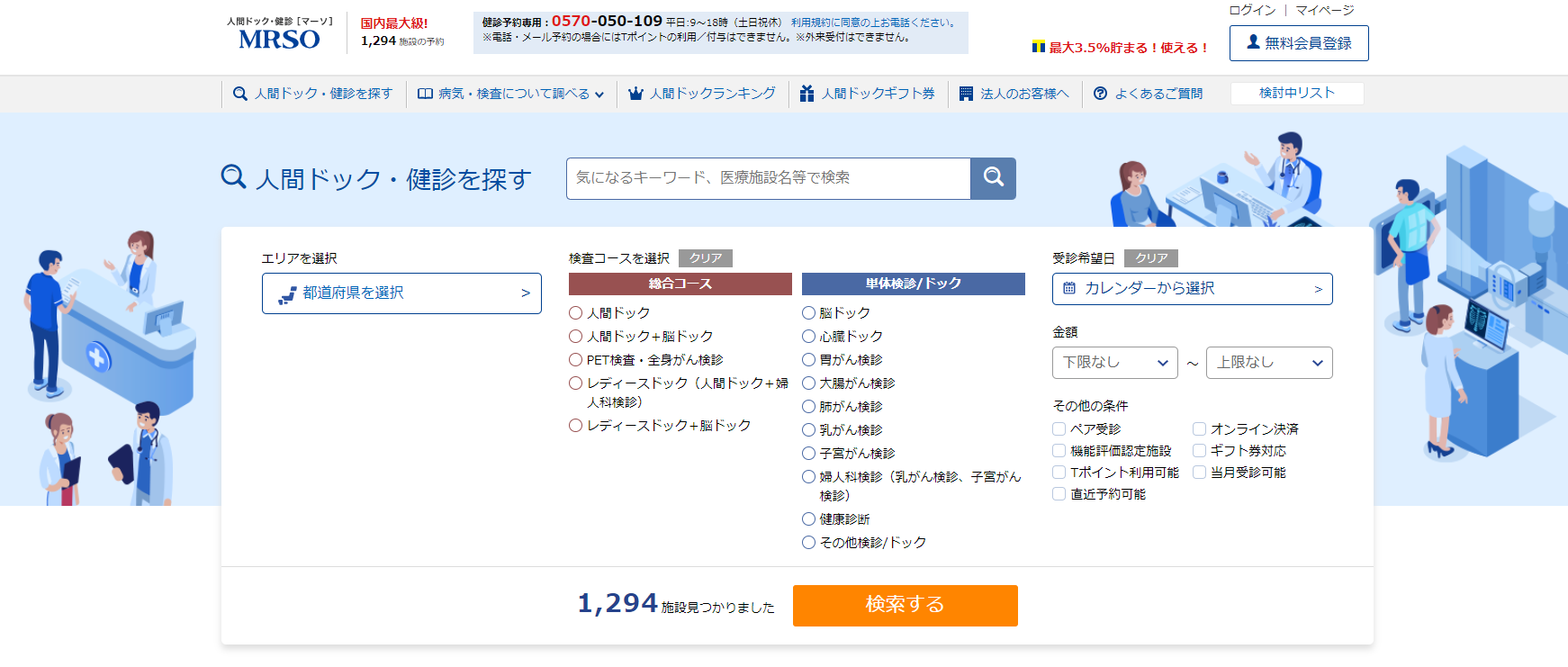Click the 単体検診/ドック blue header
Image resolution: width=1568 pixels, height=667 pixels.
tap(914, 284)
